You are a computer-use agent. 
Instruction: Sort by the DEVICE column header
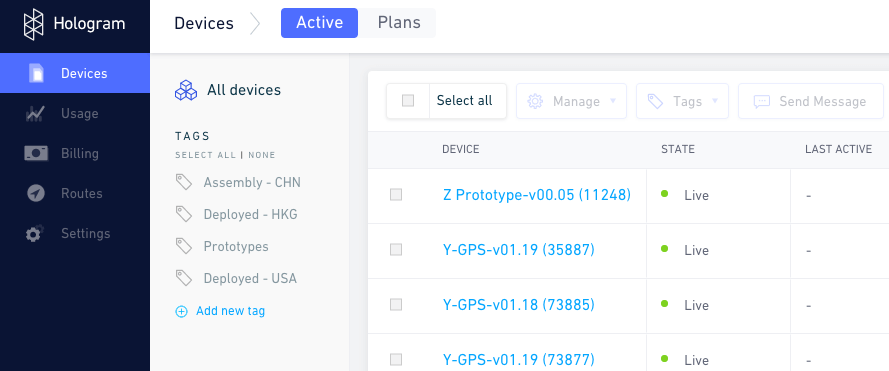pos(460,149)
